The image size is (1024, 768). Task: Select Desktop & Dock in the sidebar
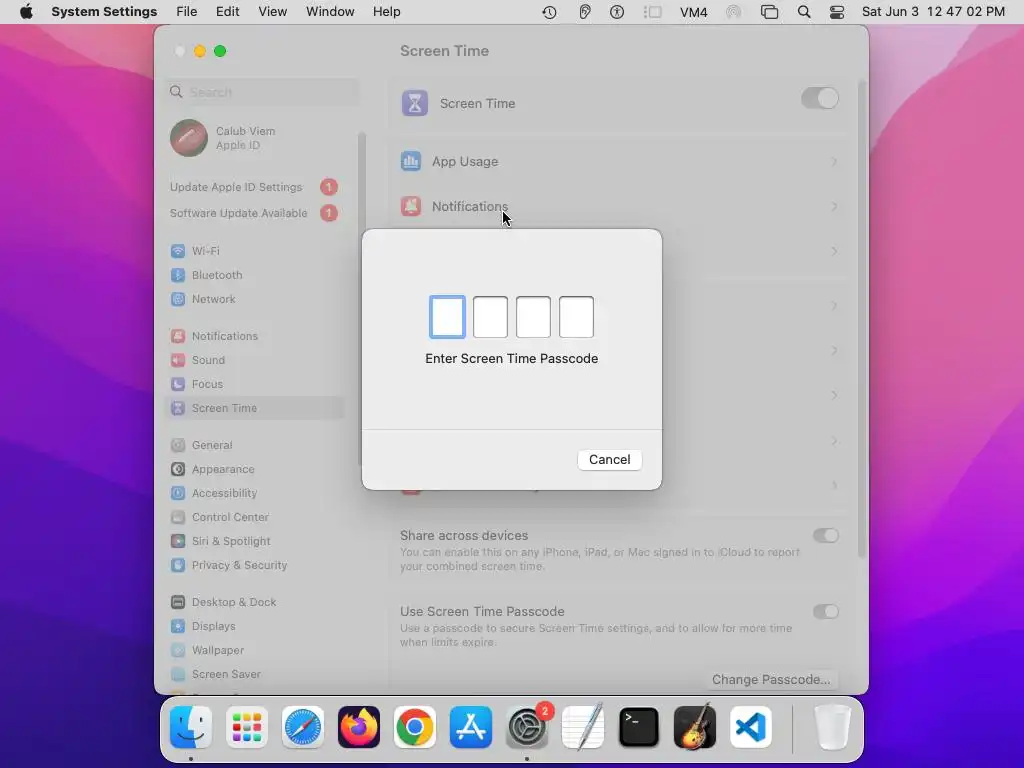click(254, 602)
